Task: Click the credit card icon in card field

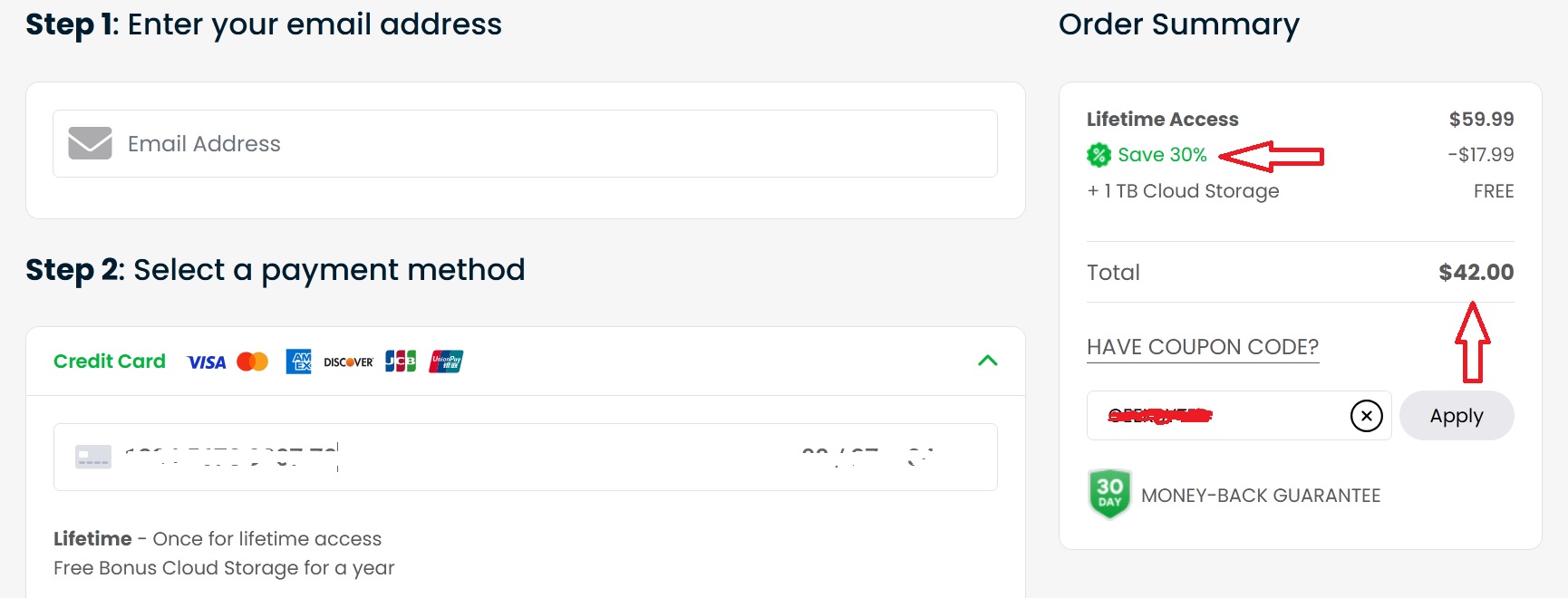Action: [93, 457]
